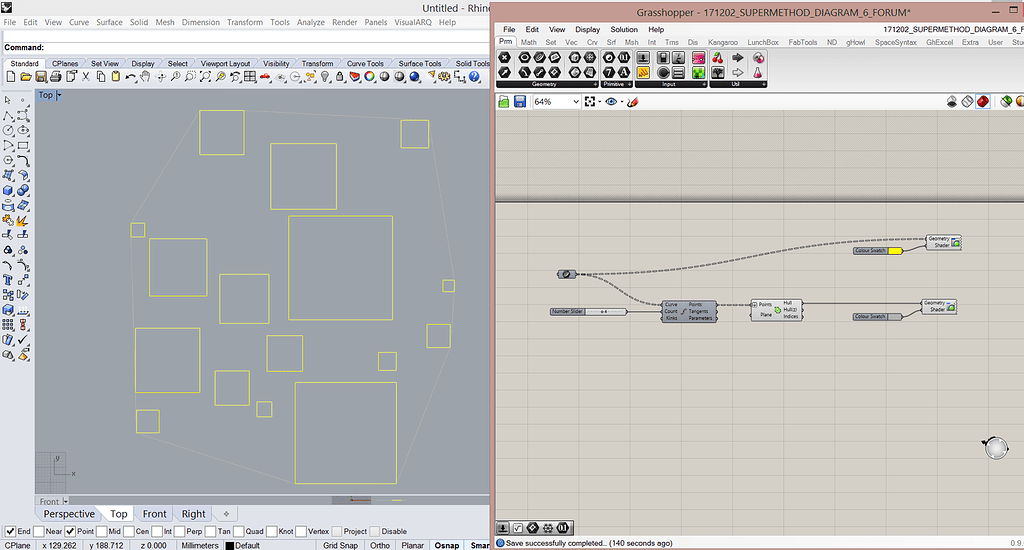Click the blue Help question mark icon

(475, 77)
